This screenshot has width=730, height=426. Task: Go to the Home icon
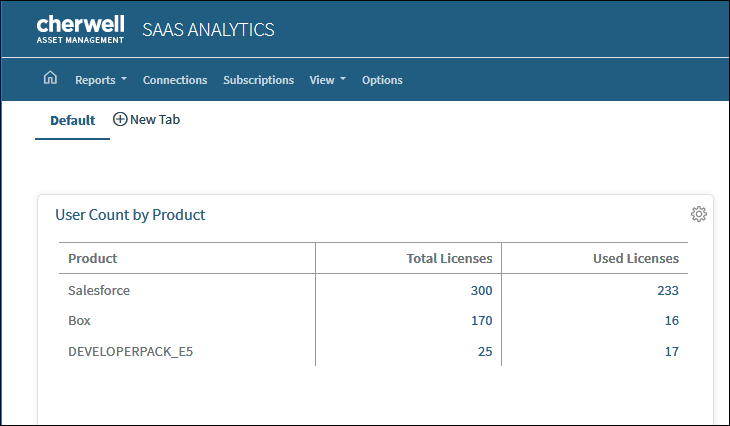point(50,78)
